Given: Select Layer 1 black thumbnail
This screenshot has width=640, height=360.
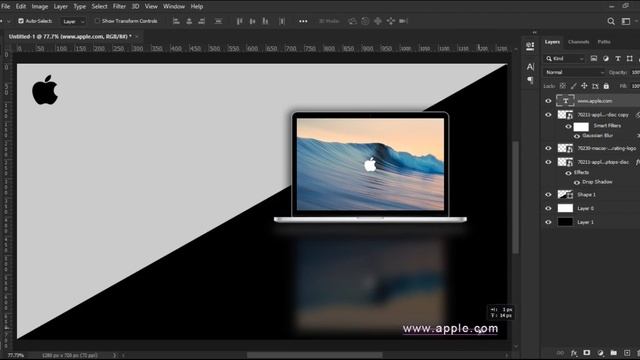Looking at the screenshot, I should pos(565,222).
